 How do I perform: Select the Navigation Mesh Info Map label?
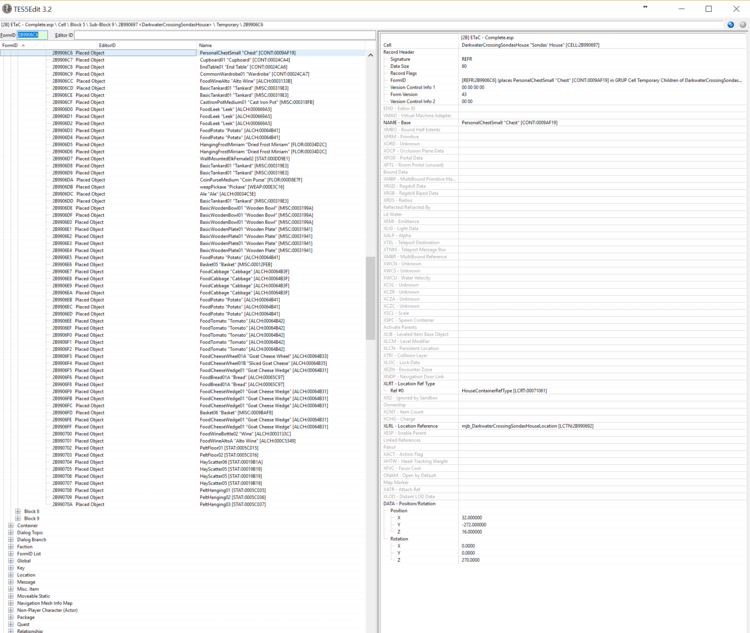[x=44, y=603]
